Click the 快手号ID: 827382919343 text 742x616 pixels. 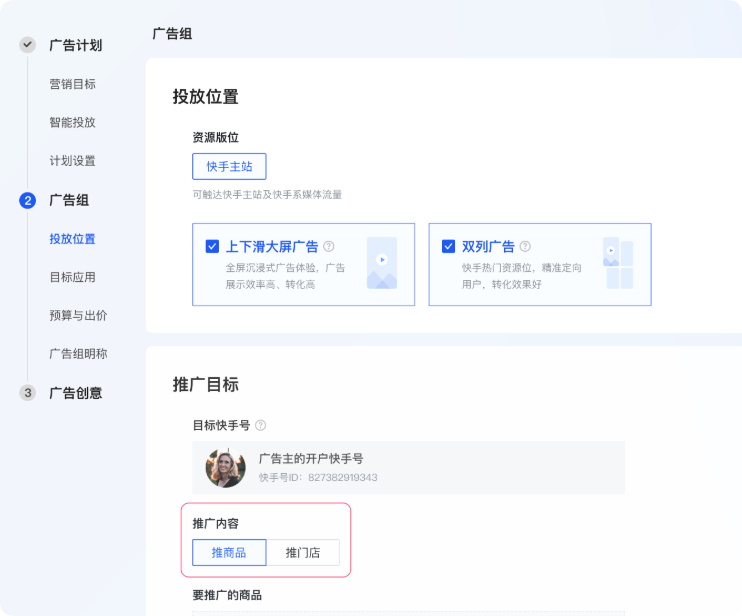pos(318,477)
